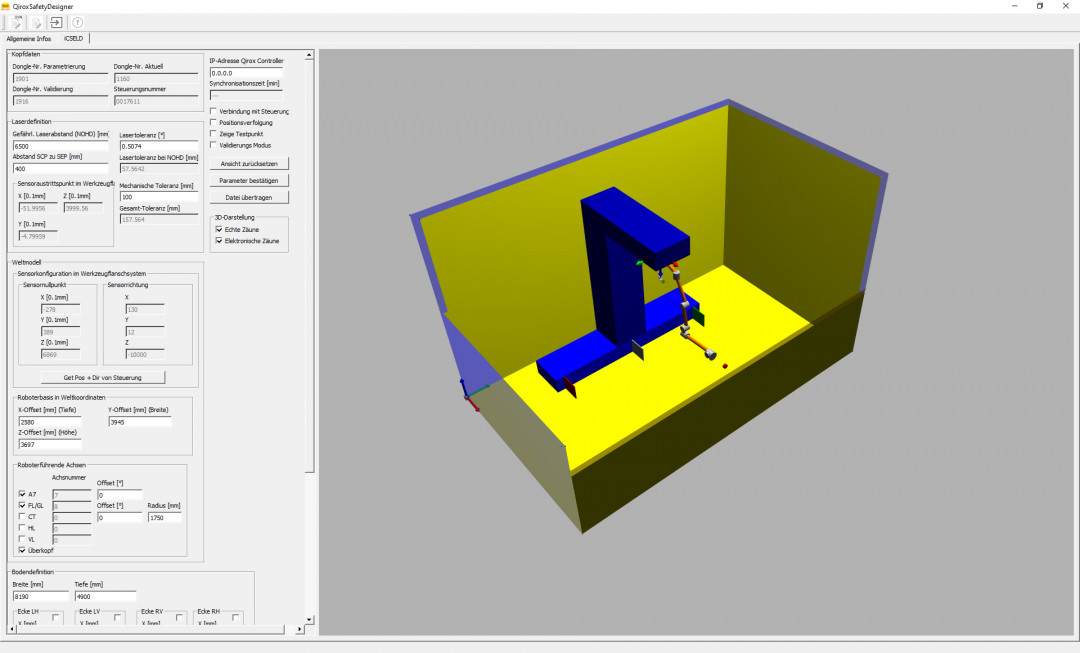Click Get Pos + Dir von Steuerung

click(x=102, y=377)
